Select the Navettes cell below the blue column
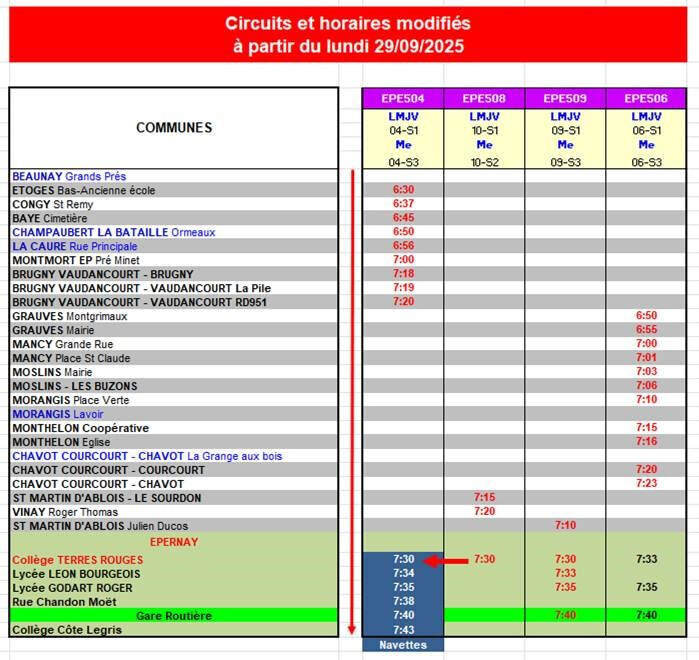The width and height of the screenshot is (699, 660). coord(402,645)
